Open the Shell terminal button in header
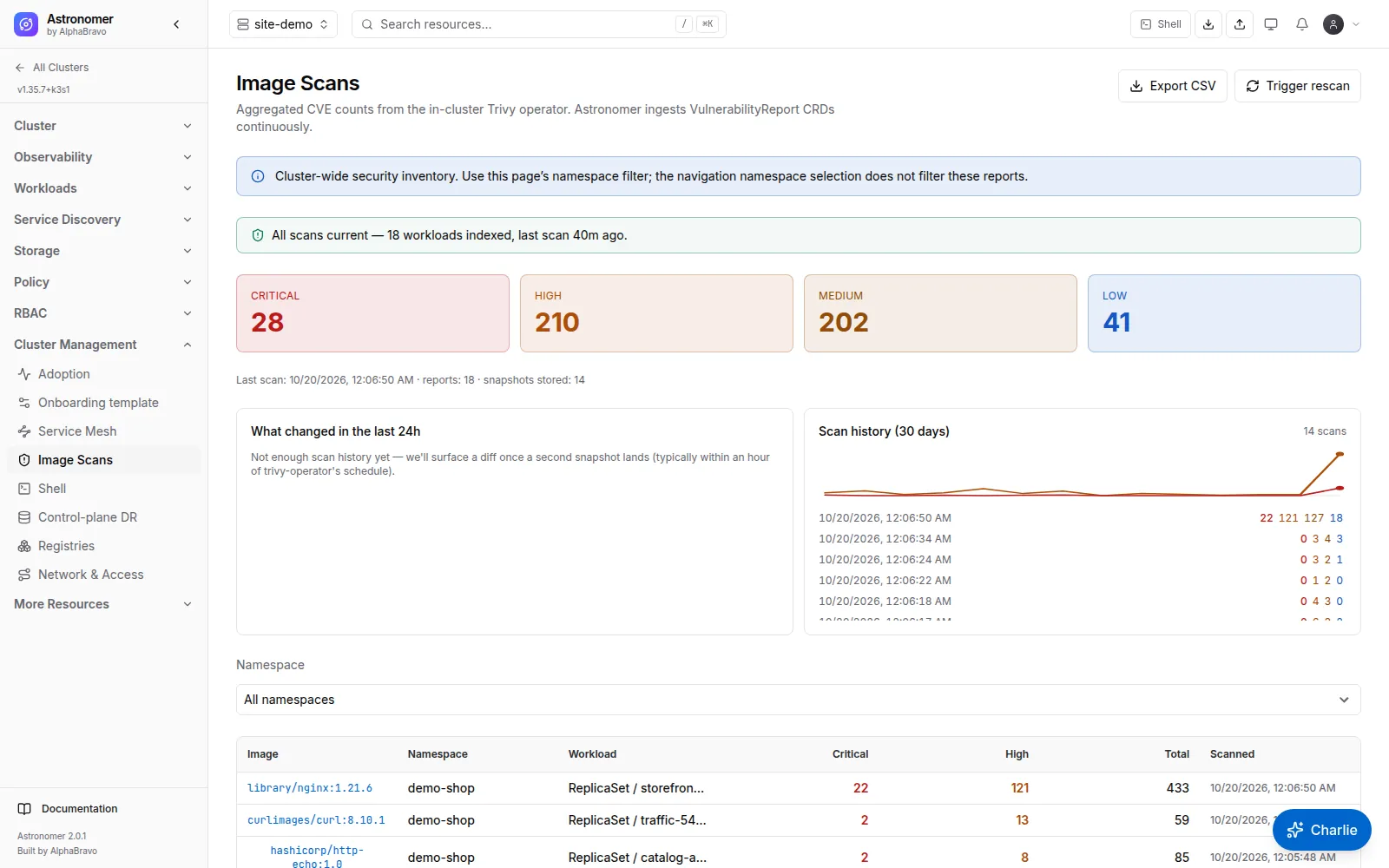The width and height of the screenshot is (1389, 868). 1161,24
